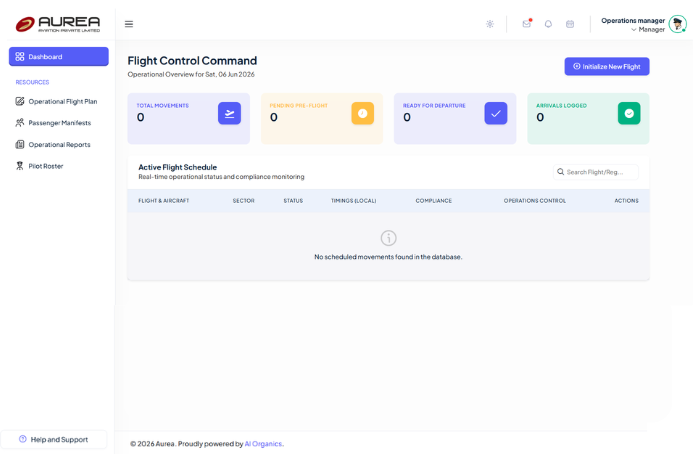Open the mail inbox icon

pyautogui.click(x=527, y=24)
